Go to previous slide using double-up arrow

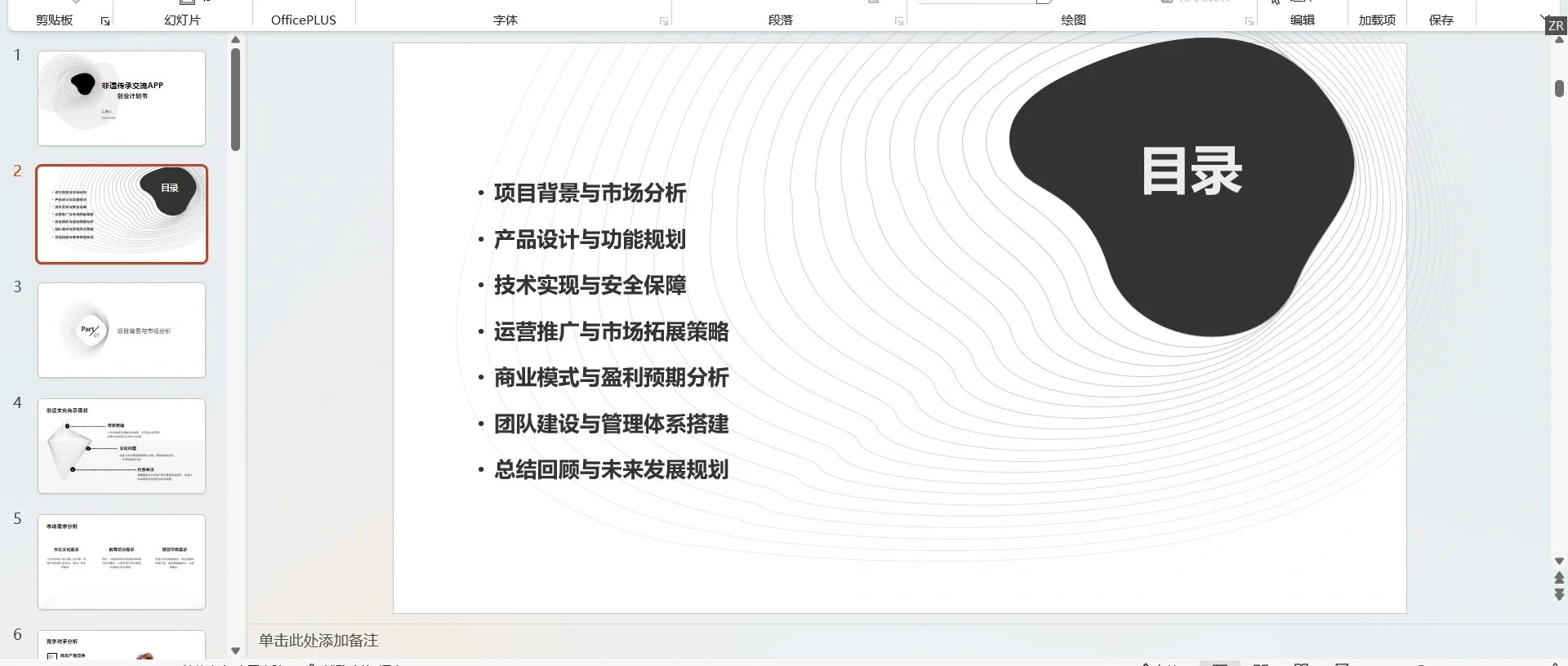(x=1559, y=578)
